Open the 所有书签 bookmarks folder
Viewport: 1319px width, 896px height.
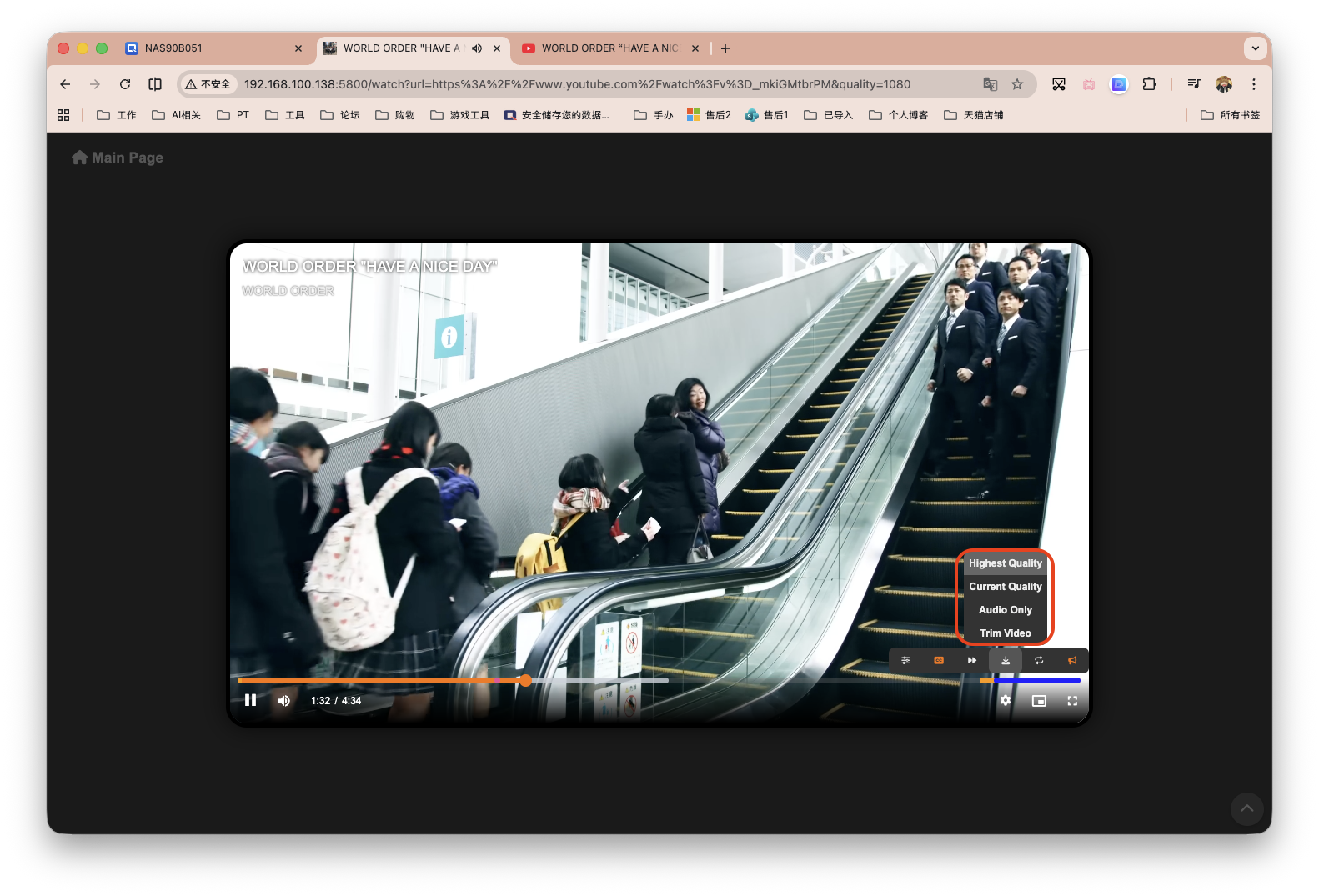(x=1230, y=115)
